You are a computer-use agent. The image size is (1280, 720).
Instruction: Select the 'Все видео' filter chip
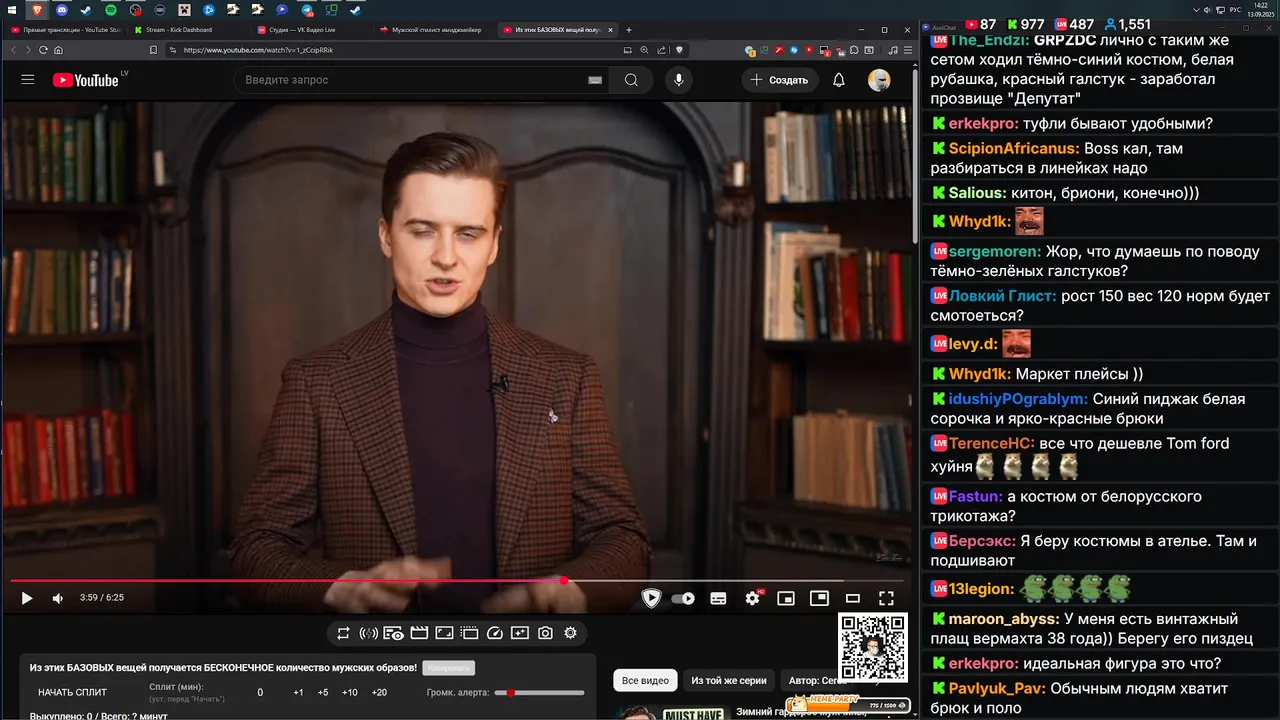[645, 681]
